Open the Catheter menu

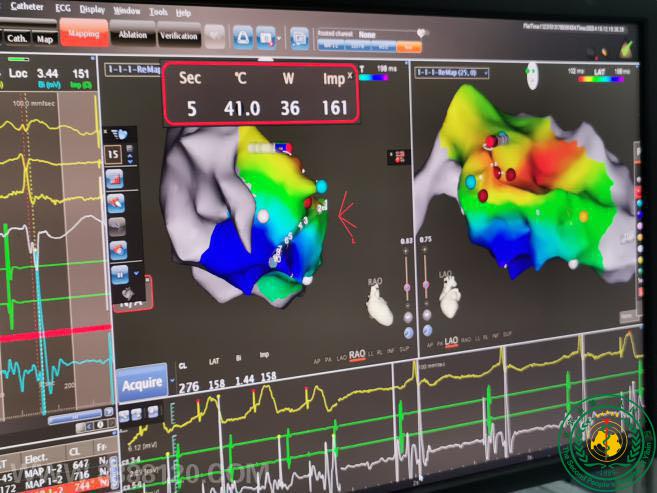pos(26,7)
